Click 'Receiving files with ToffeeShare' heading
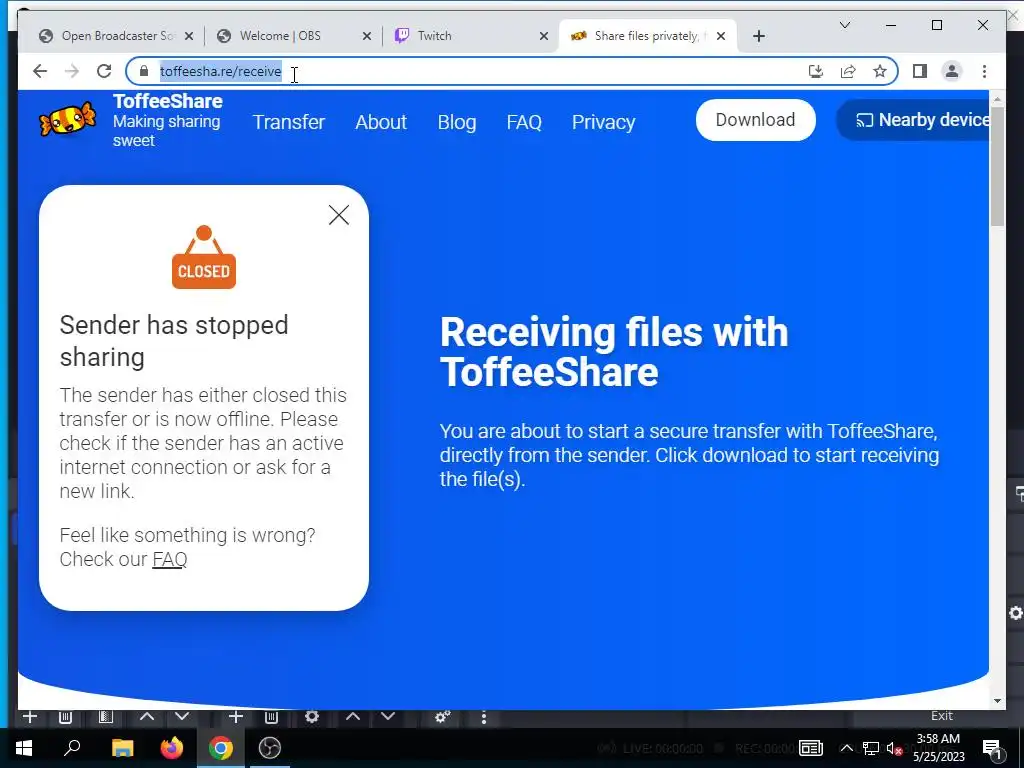 614,352
